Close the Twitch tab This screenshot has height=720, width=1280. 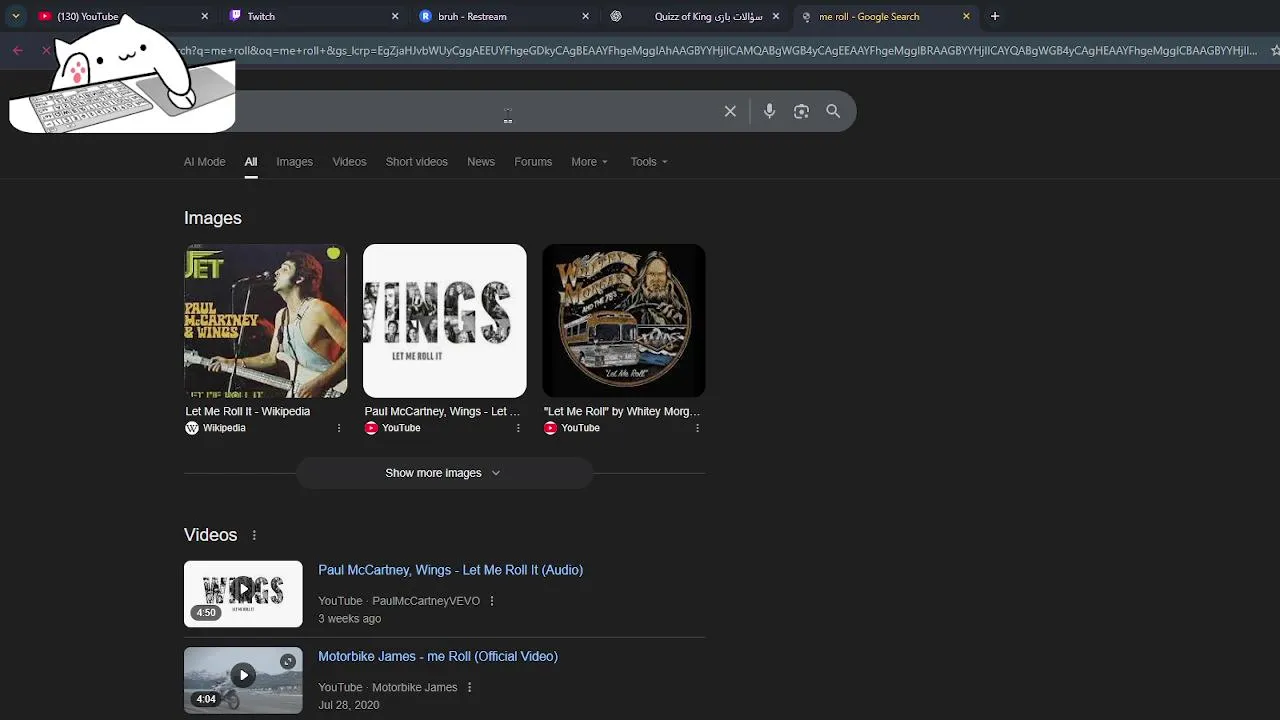tap(395, 16)
